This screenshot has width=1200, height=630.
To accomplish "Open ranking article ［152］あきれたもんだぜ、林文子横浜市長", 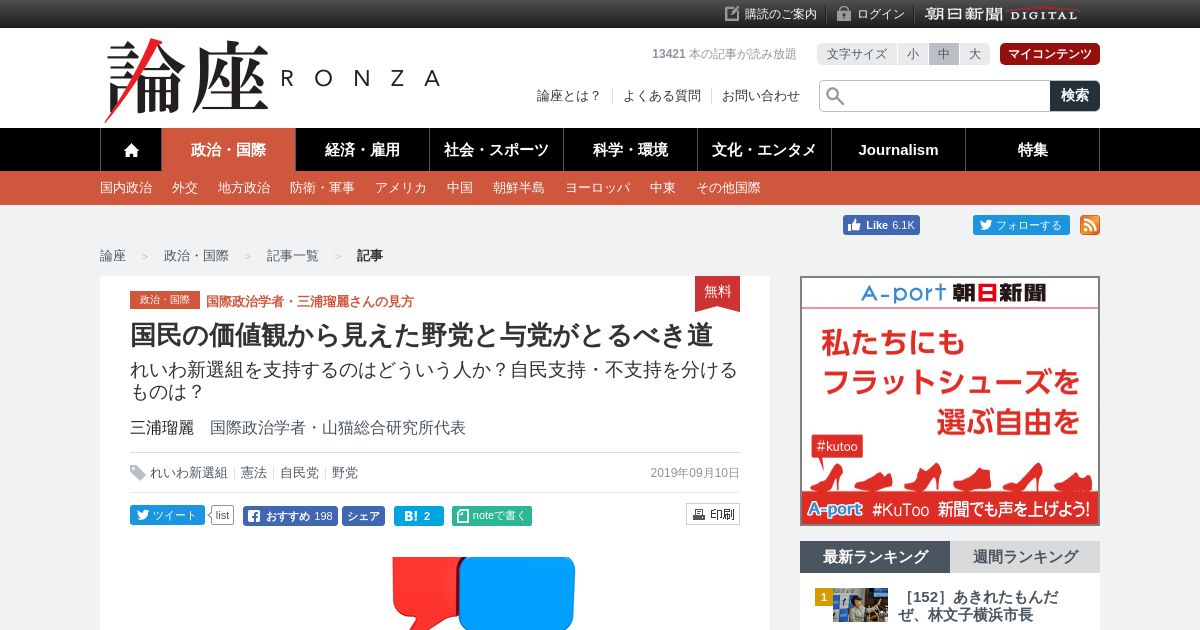I will (978, 606).
